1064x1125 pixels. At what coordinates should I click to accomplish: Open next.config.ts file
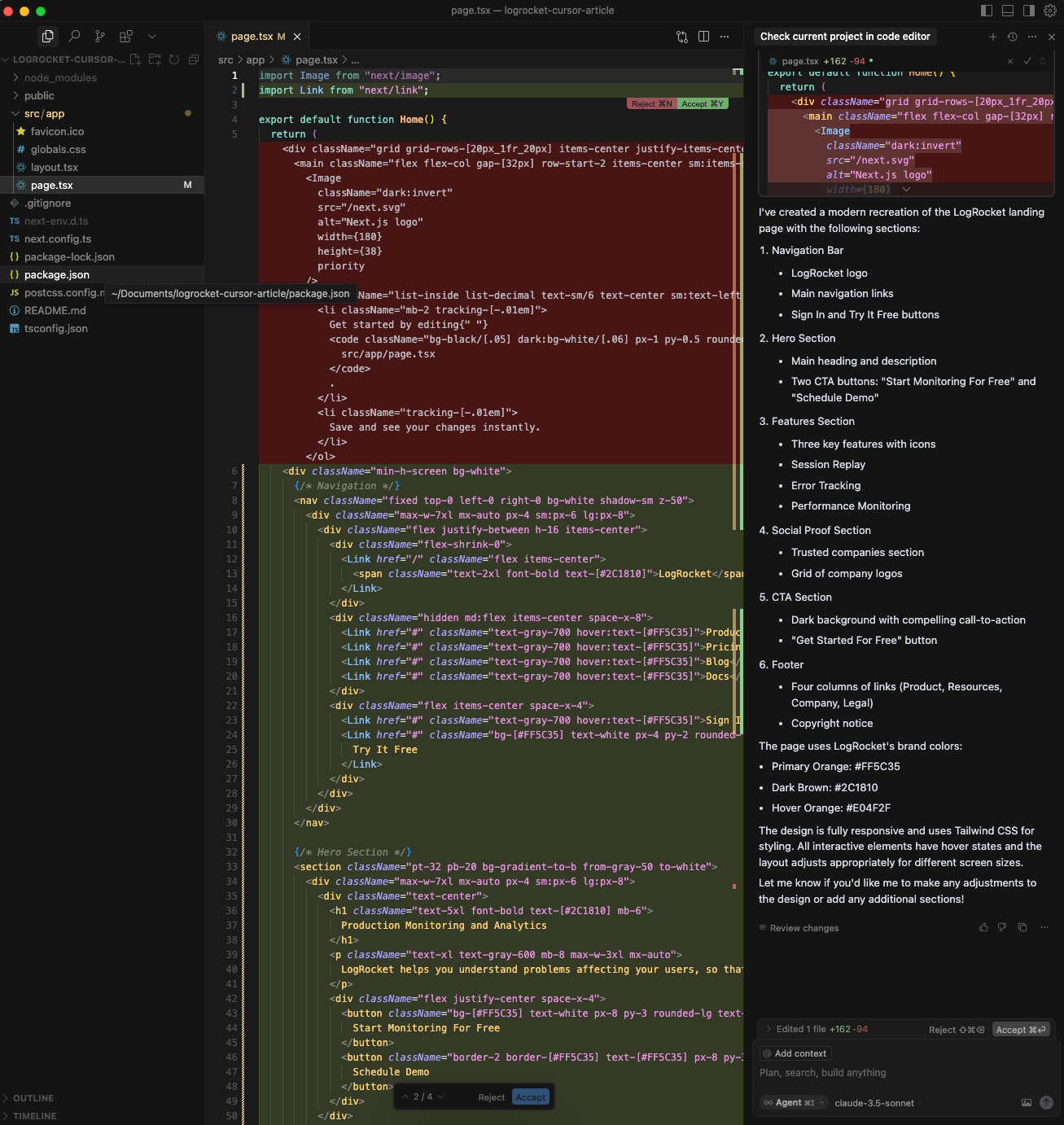click(x=58, y=239)
